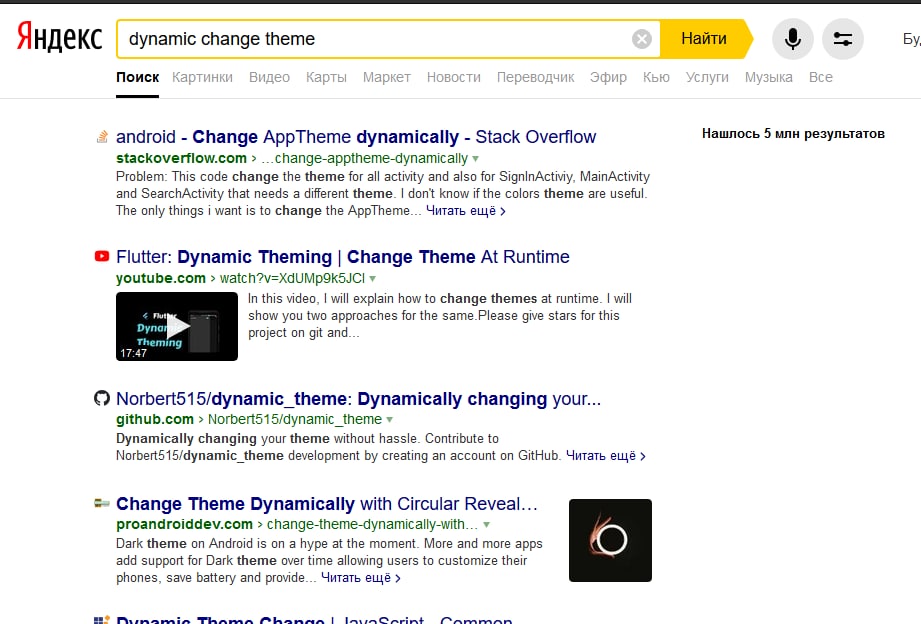Viewport: 921px width, 624px height.
Task: Click the change-apptheme-dynamically URL path
Action: 364,159
